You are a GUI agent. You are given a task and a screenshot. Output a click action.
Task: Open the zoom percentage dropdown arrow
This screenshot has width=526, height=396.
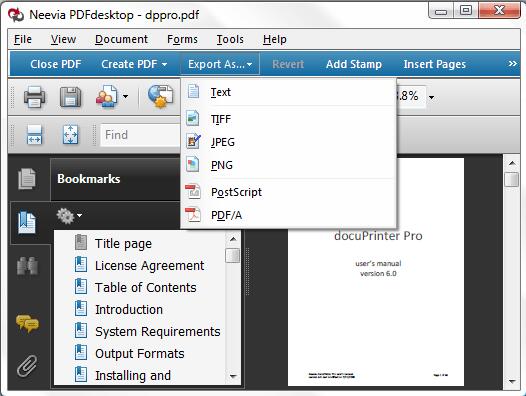(x=431, y=98)
